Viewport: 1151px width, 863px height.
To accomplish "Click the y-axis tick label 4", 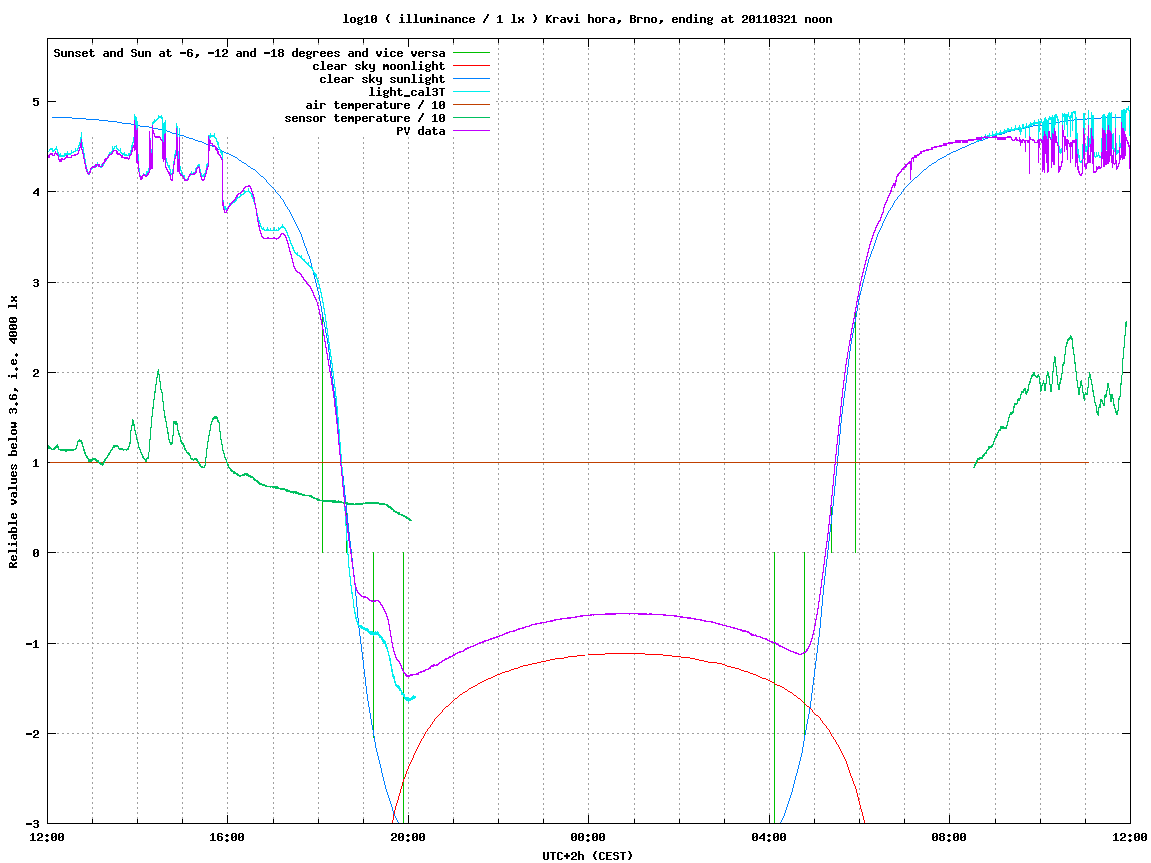I will [35, 192].
